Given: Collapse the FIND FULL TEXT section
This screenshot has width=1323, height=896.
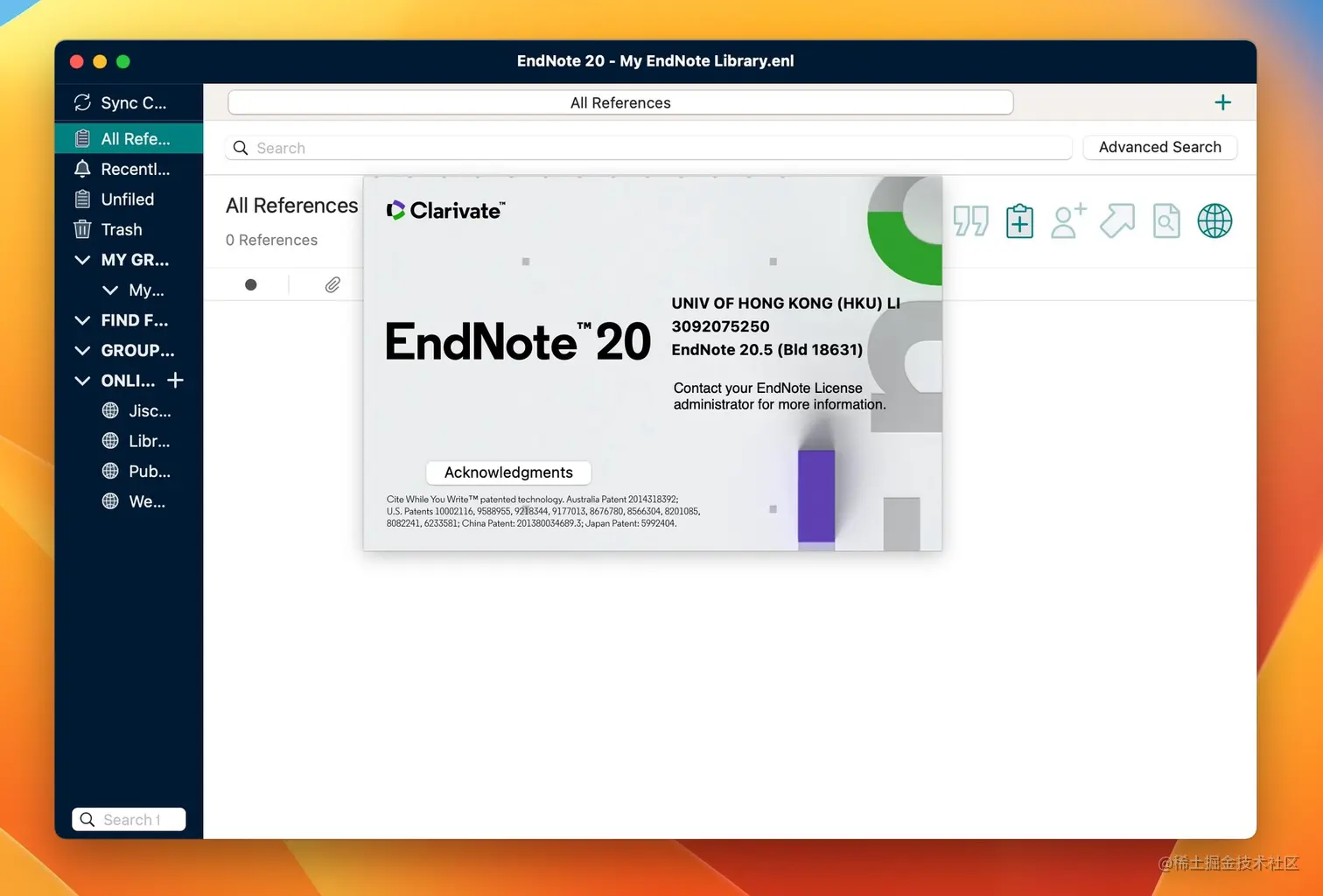Looking at the screenshot, I should click(82, 320).
